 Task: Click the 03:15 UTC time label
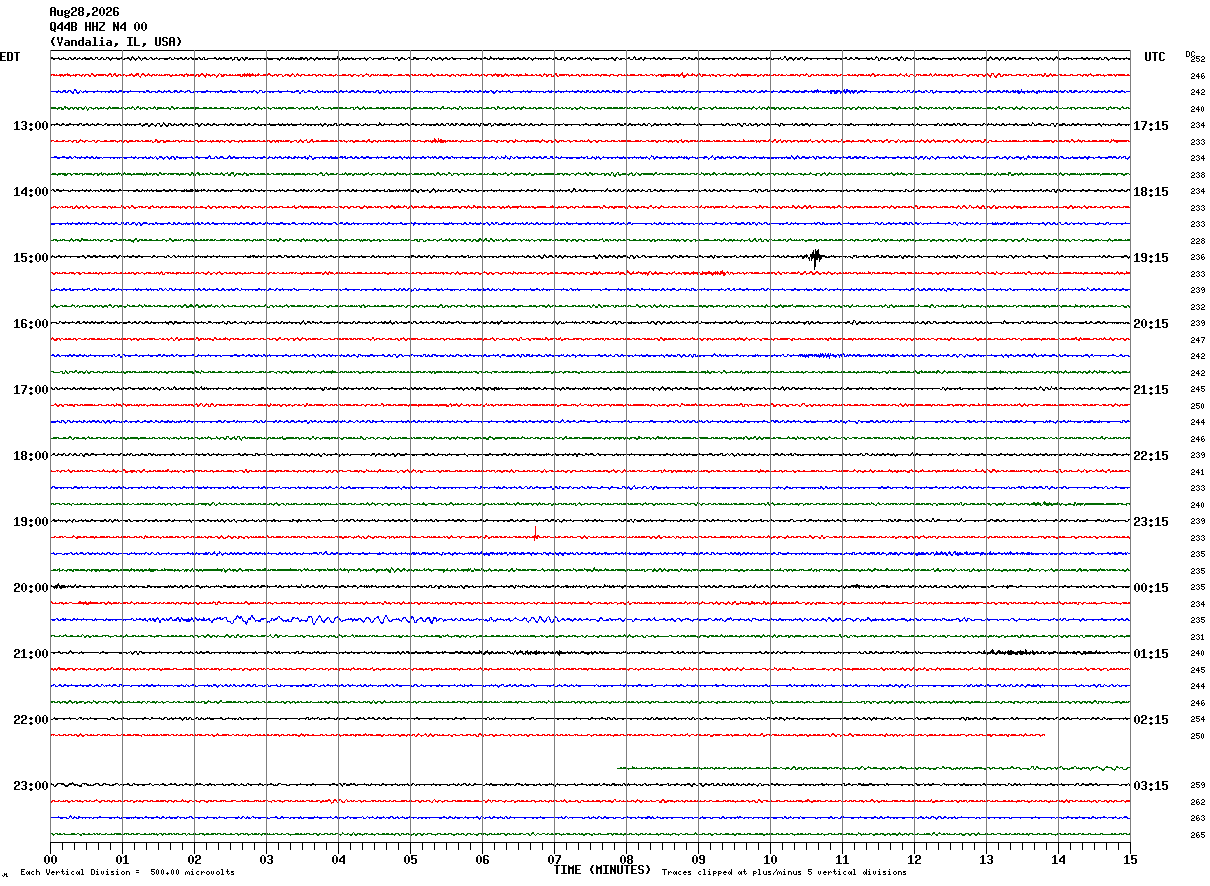pyautogui.click(x=1151, y=786)
